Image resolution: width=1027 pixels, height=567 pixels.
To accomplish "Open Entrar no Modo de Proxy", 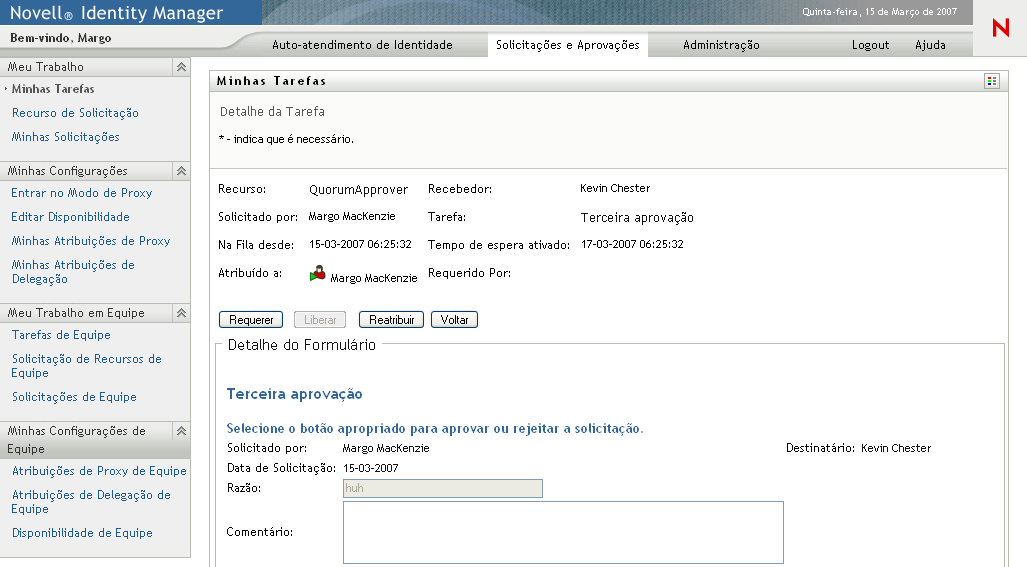I will [81, 192].
